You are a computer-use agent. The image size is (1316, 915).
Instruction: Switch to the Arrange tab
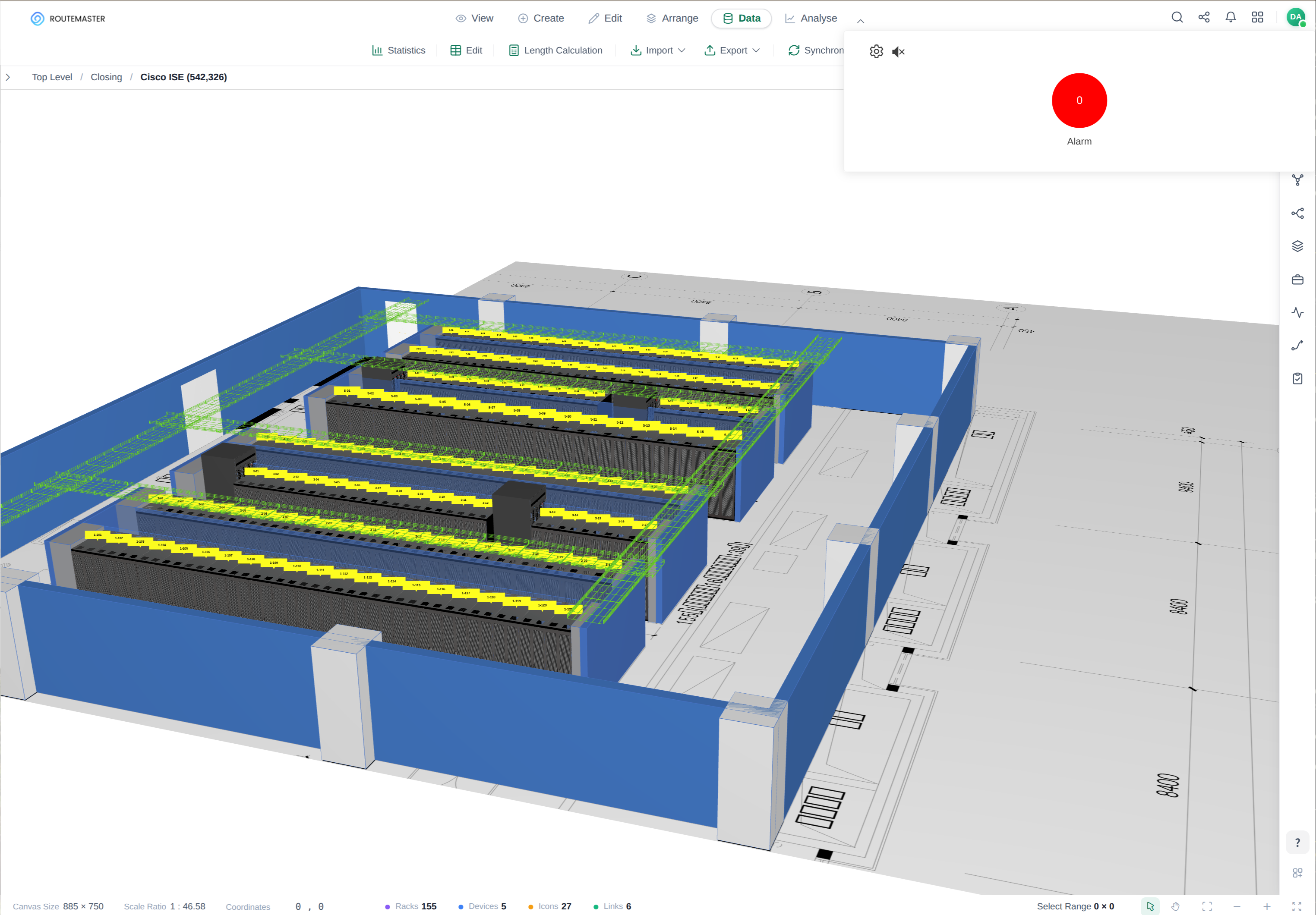tap(672, 18)
